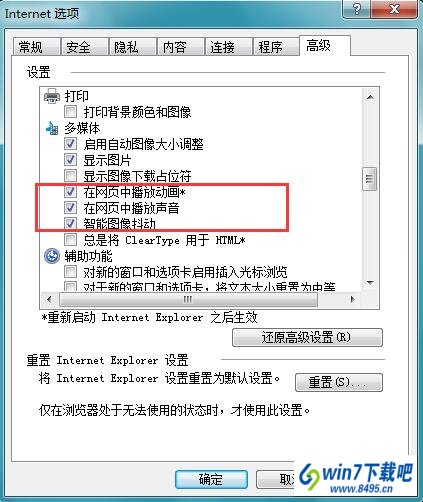The height and width of the screenshot is (502, 423).
Task: Confirm with the 确定 button
Action: tap(211, 479)
